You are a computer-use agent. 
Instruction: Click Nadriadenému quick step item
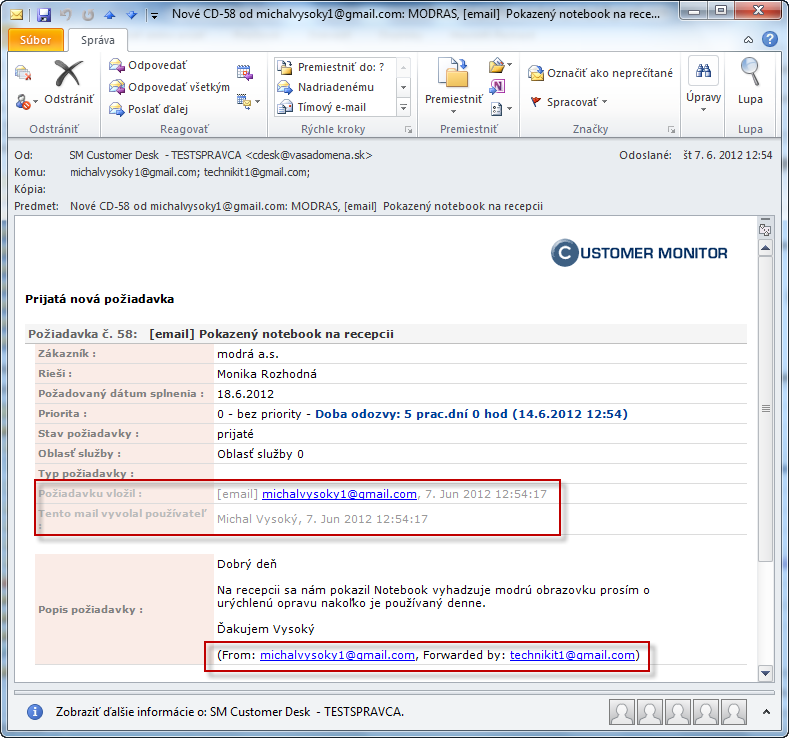coord(326,87)
